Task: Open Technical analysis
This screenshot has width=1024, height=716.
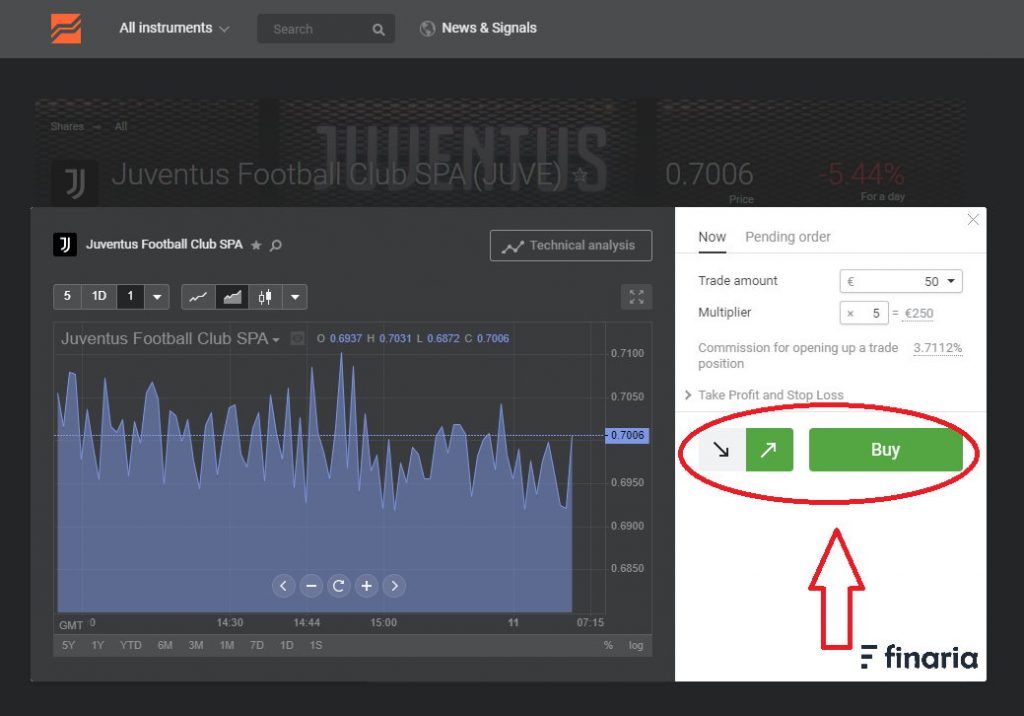Action: pyautogui.click(x=571, y=246)
